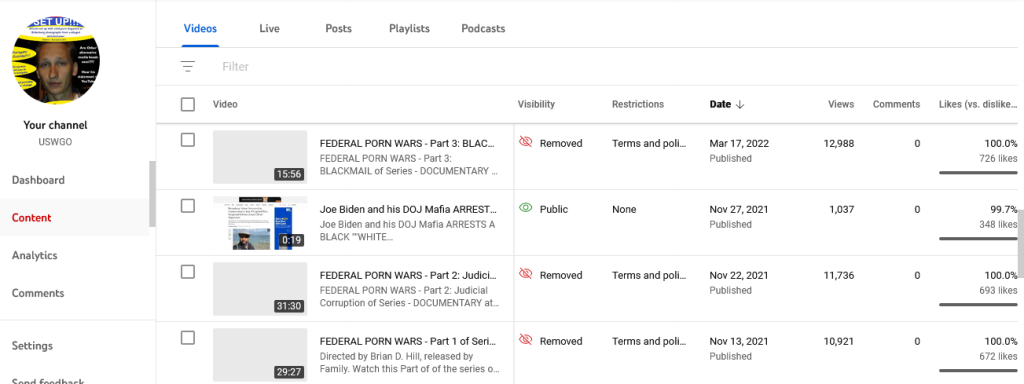This screenshot has height=384, width=1024.
Task: Tick the checkbox for FEDERAL PORN WARS Part 2
Action: 187,272
